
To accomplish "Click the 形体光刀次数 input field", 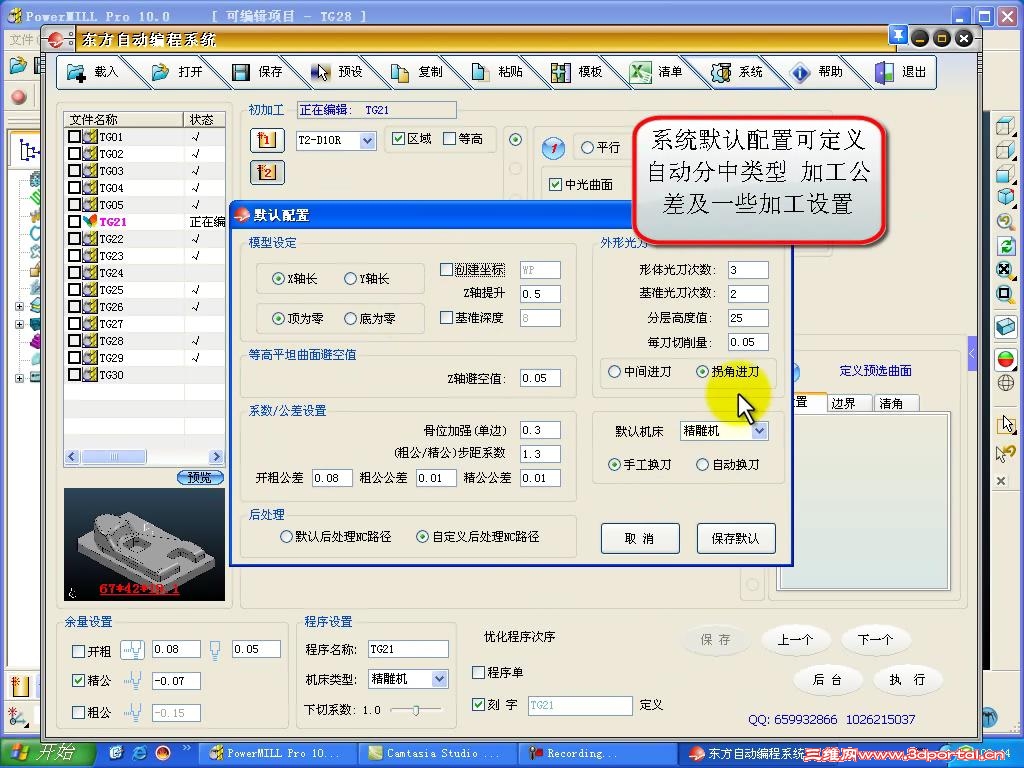I will point(748,270).
